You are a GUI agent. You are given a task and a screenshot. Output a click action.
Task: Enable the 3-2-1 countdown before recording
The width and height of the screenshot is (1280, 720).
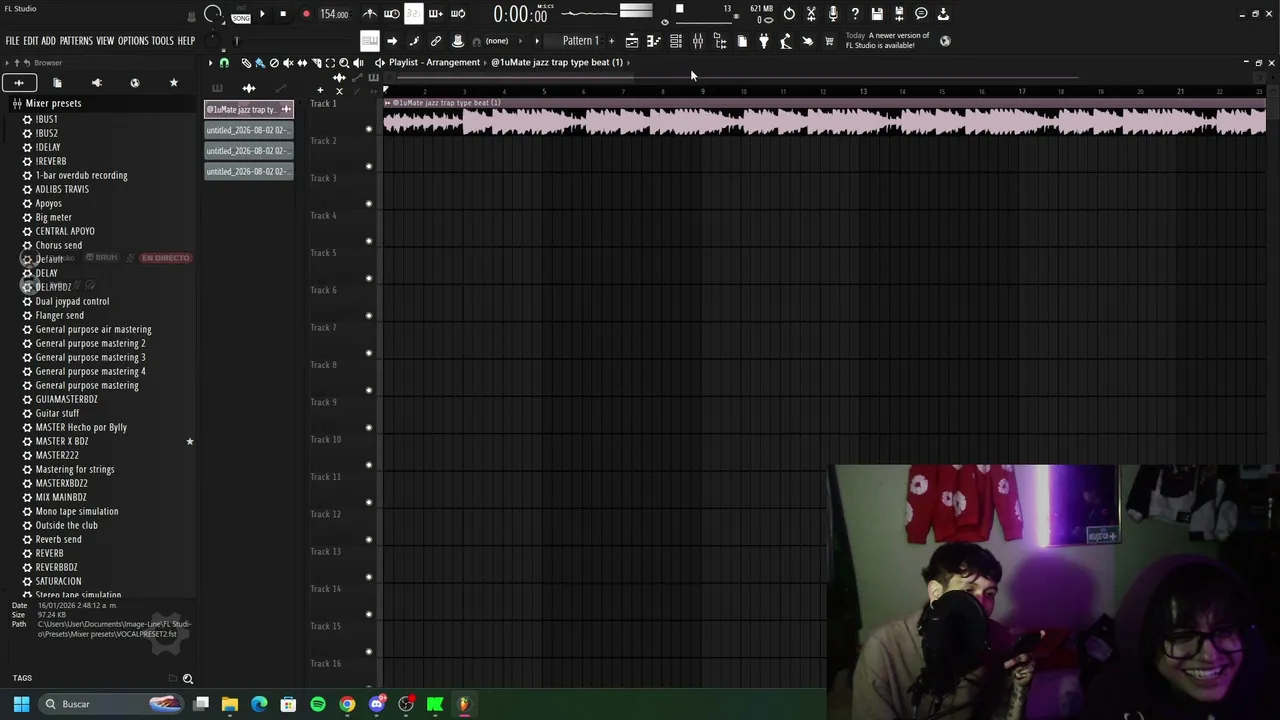[414, 14]
